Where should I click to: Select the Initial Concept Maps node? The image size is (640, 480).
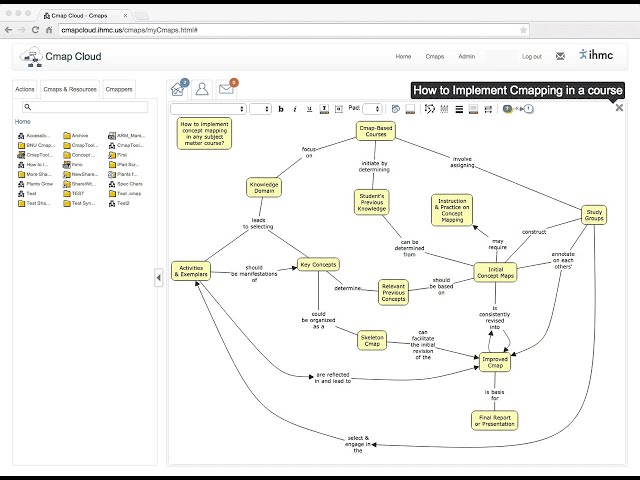(496, 272)
